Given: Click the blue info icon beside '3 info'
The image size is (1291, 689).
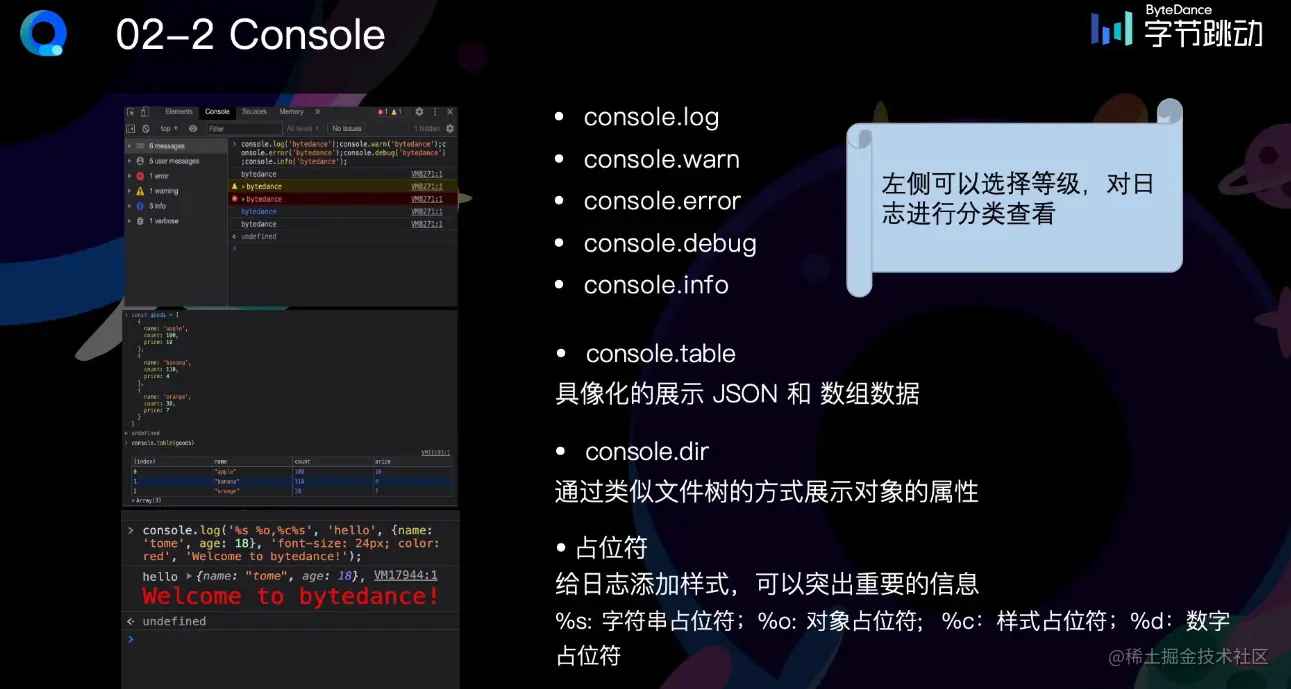Looking at the screenshot, I should (x=140, y=206).
